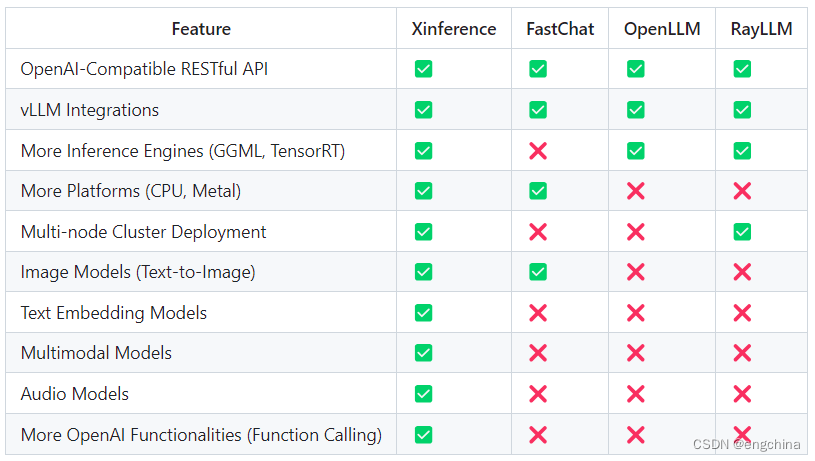Select the "OpenAI-Compatible RESTful API" feature text
815x461 pixels.
click(x=144, y=69)
